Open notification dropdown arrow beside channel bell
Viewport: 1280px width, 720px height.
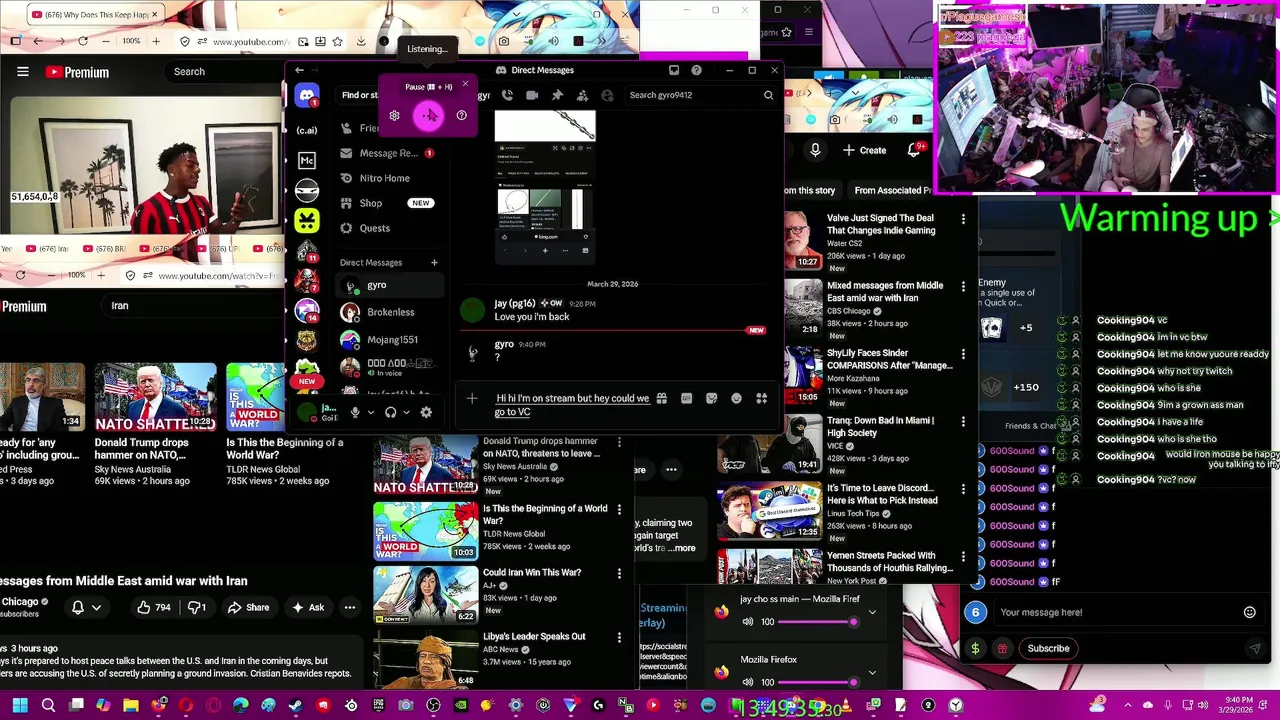[96, 607]
